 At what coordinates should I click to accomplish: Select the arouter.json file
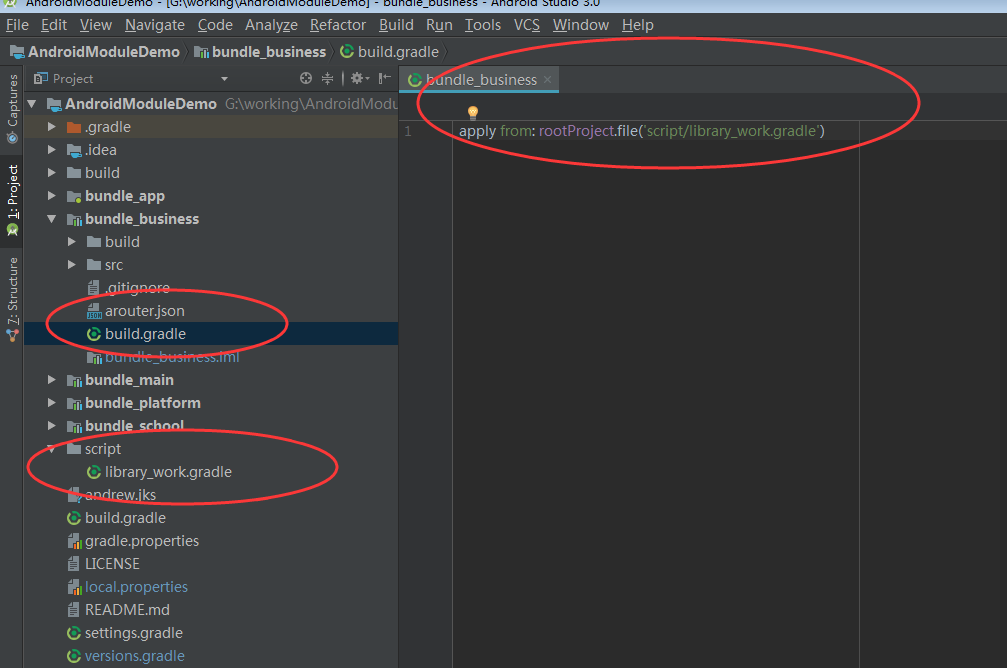[x=144, y=311]
